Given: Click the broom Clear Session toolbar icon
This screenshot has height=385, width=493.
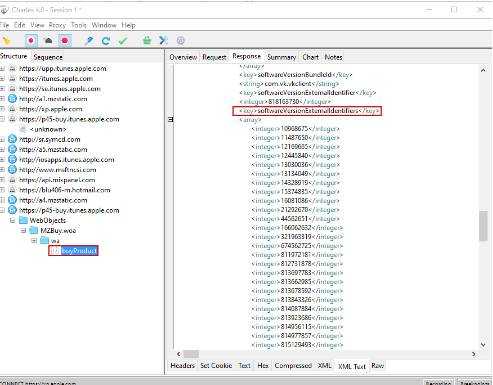Looking at the screenshot, I should point(7,41).
